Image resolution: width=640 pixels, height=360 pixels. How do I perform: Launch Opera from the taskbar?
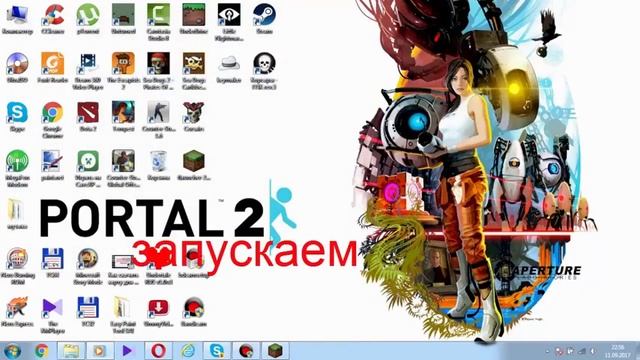tap(158, 351)
